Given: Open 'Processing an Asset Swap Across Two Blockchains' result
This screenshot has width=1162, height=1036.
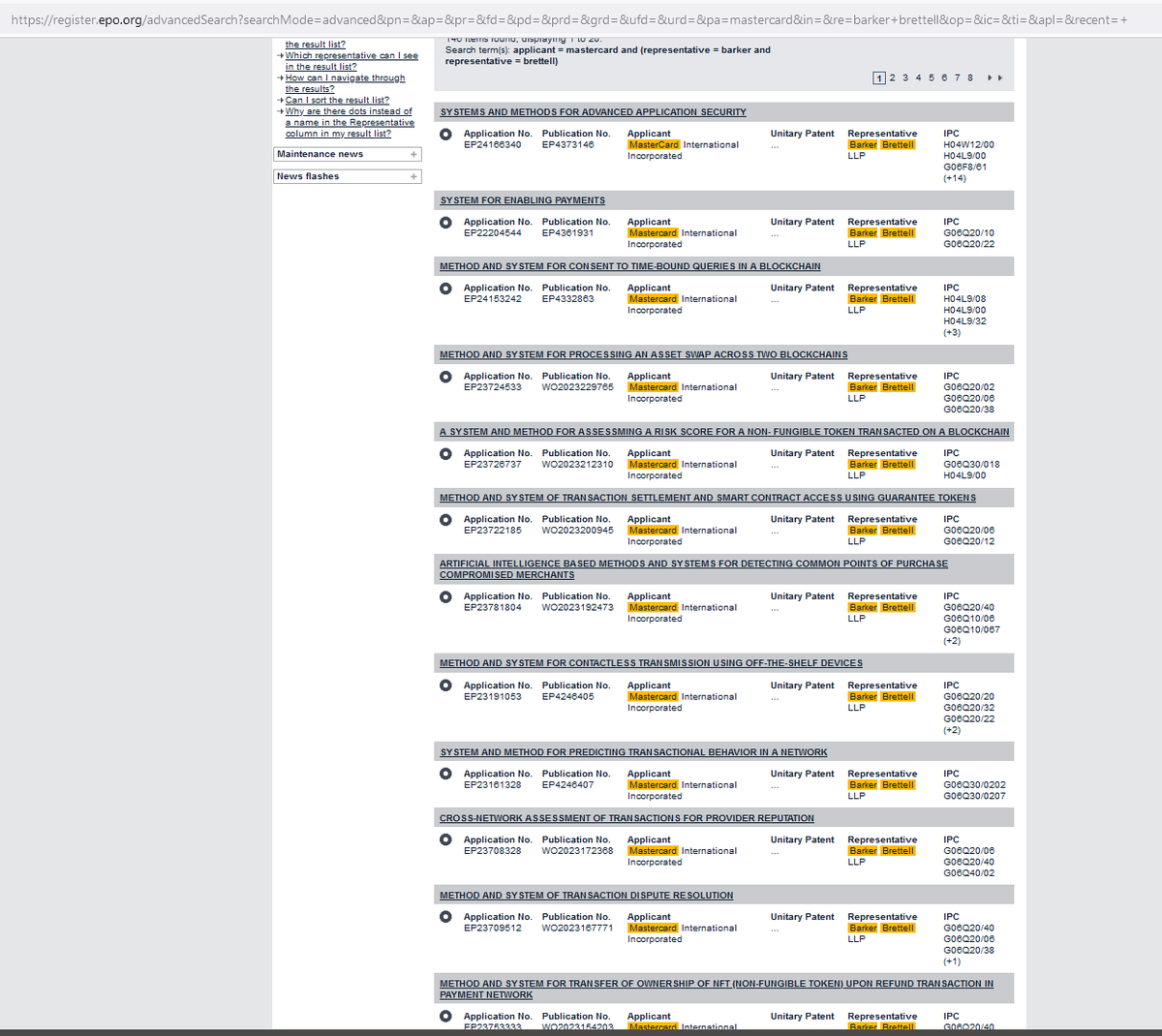Looking at the screenshot, I should pyautogui.click(x=643, y=354).
